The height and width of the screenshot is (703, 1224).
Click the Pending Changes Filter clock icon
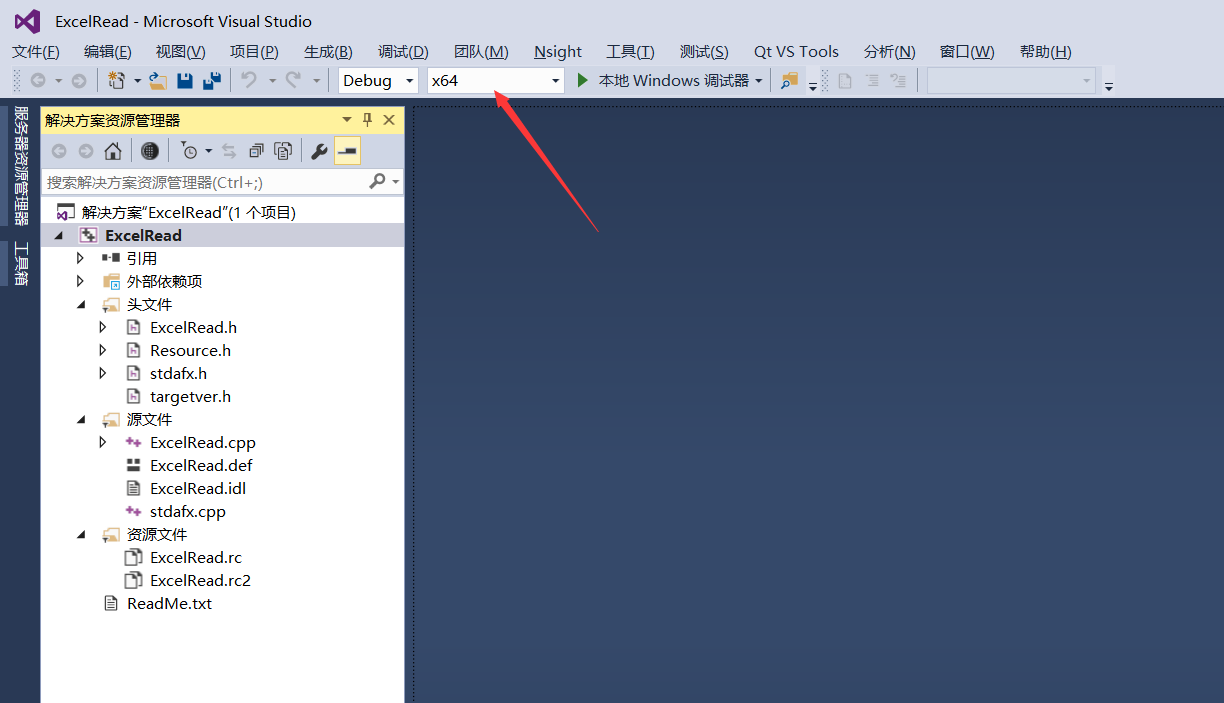click(x=188, y=151)
